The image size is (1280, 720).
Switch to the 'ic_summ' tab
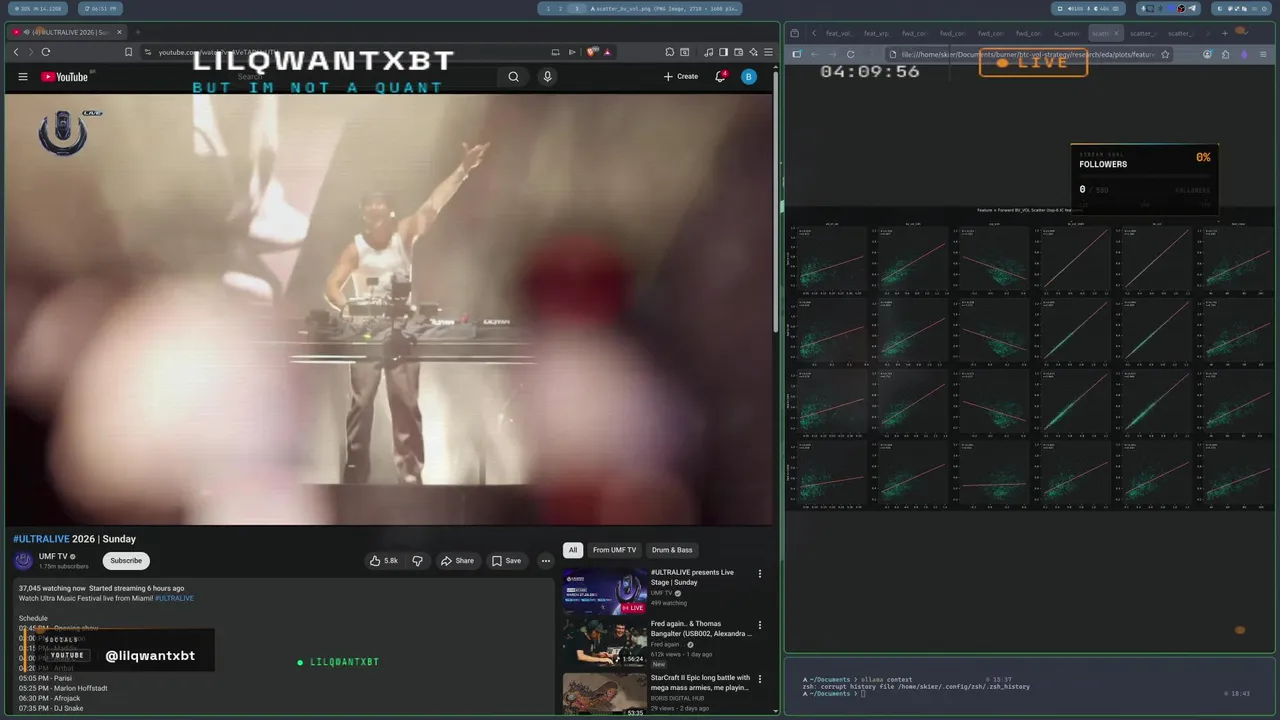tap(1066, 33)
